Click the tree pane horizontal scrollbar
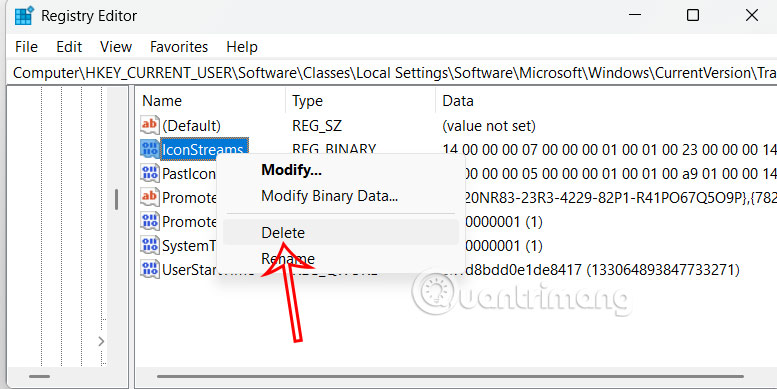Screen dimensions: 777x389 point(39,377)
